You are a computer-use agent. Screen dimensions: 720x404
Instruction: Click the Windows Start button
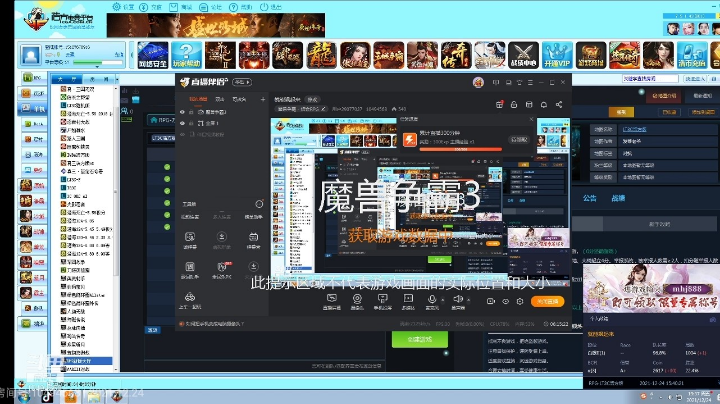click(22, 397)
